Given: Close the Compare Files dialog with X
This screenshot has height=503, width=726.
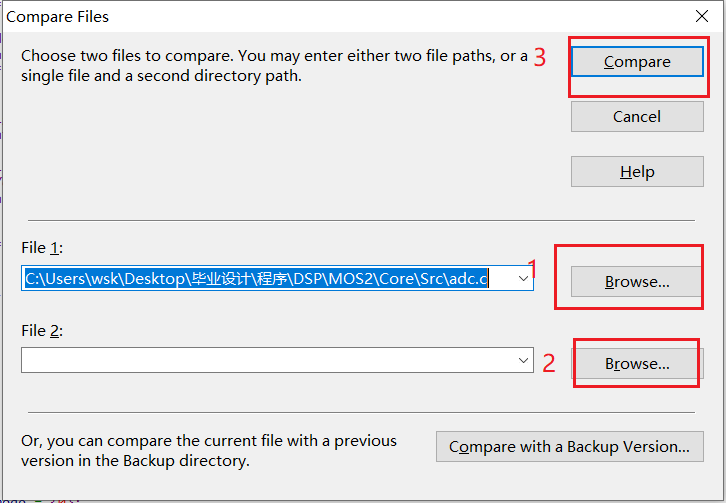Looking at the screenshot, I should pos(702,16).
